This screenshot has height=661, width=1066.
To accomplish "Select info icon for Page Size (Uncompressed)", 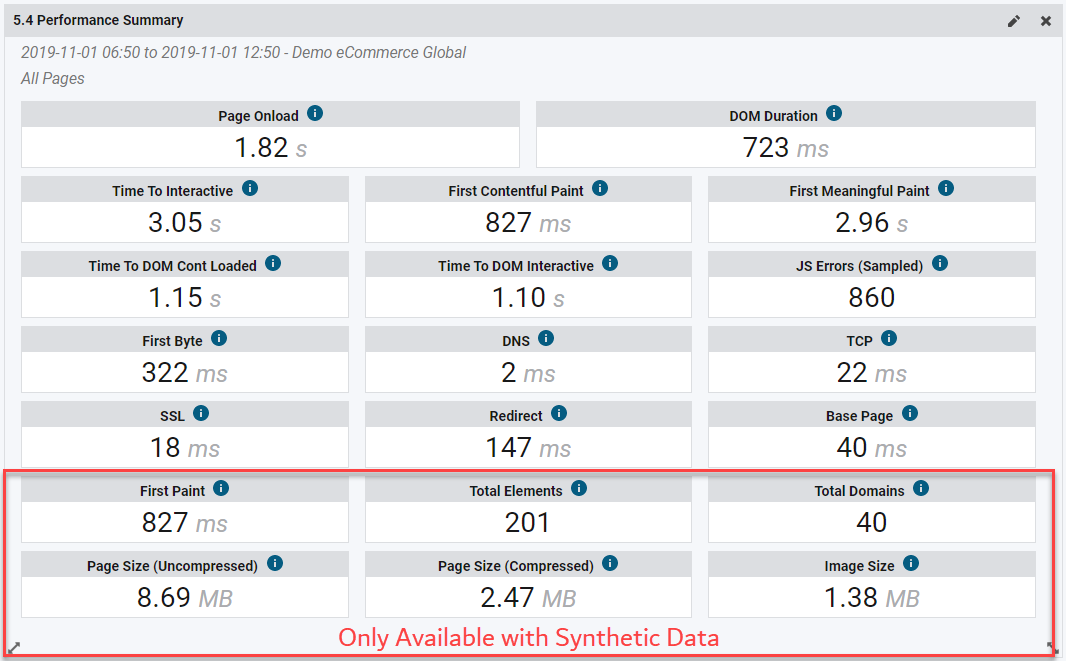I will (275, 563).
